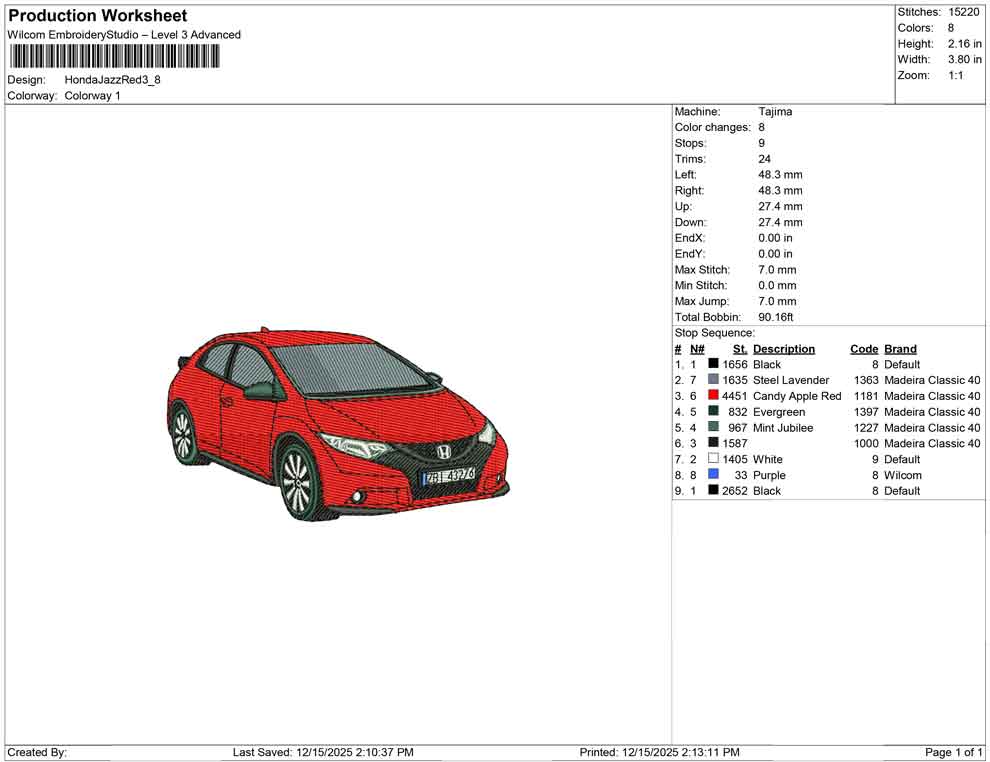The height and width of the screenshot is (762, 990).
Task: Click the St. column header
Action: (x=739, y=348)
